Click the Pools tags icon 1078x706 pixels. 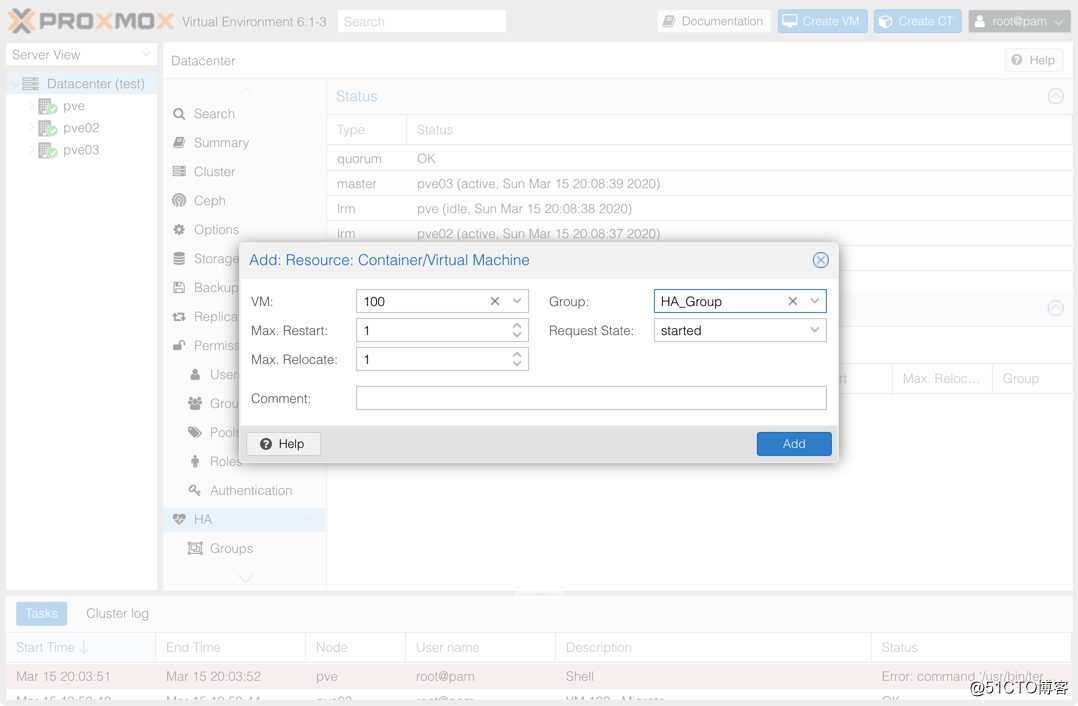click(195, 432)
